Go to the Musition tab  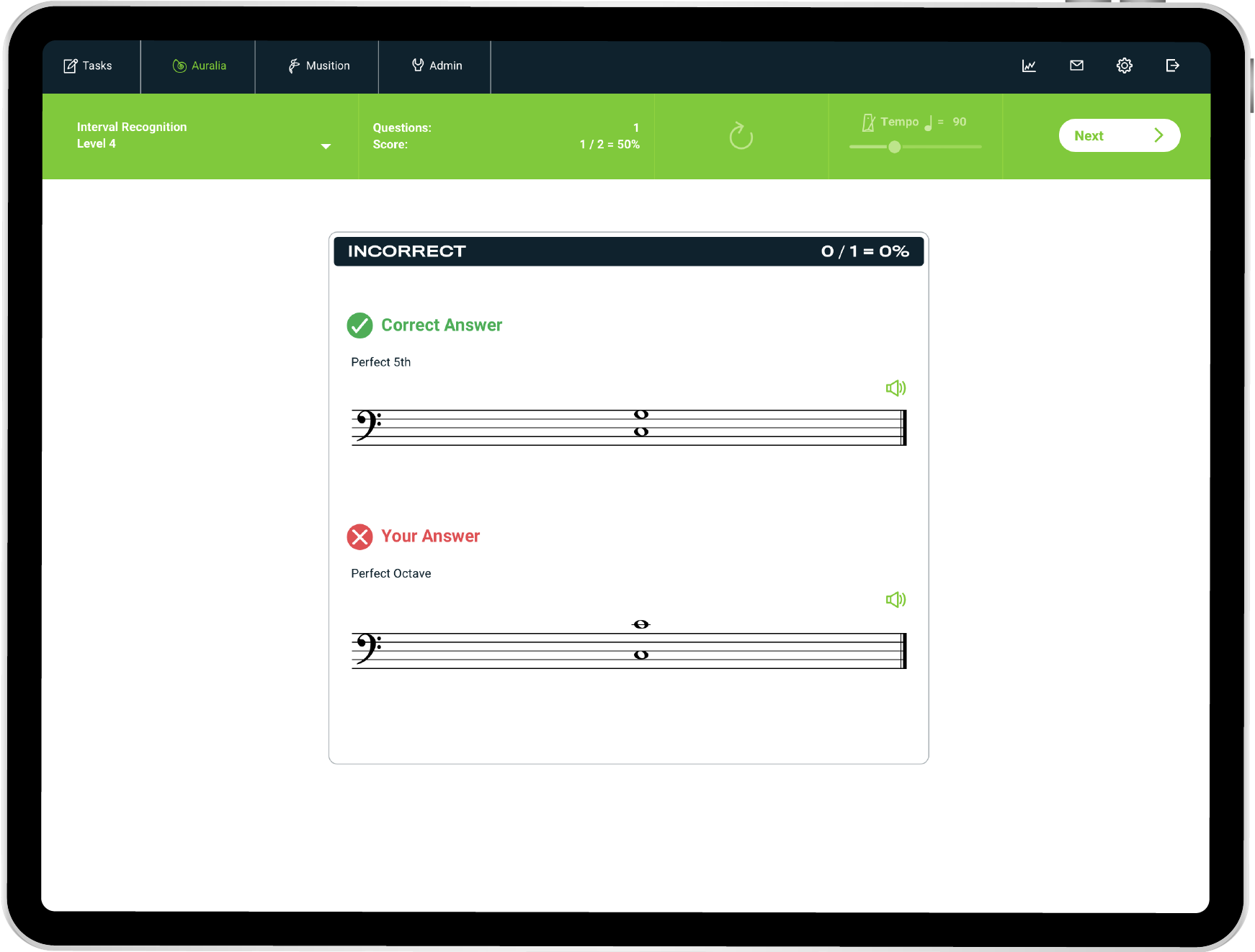coord(318,66)
